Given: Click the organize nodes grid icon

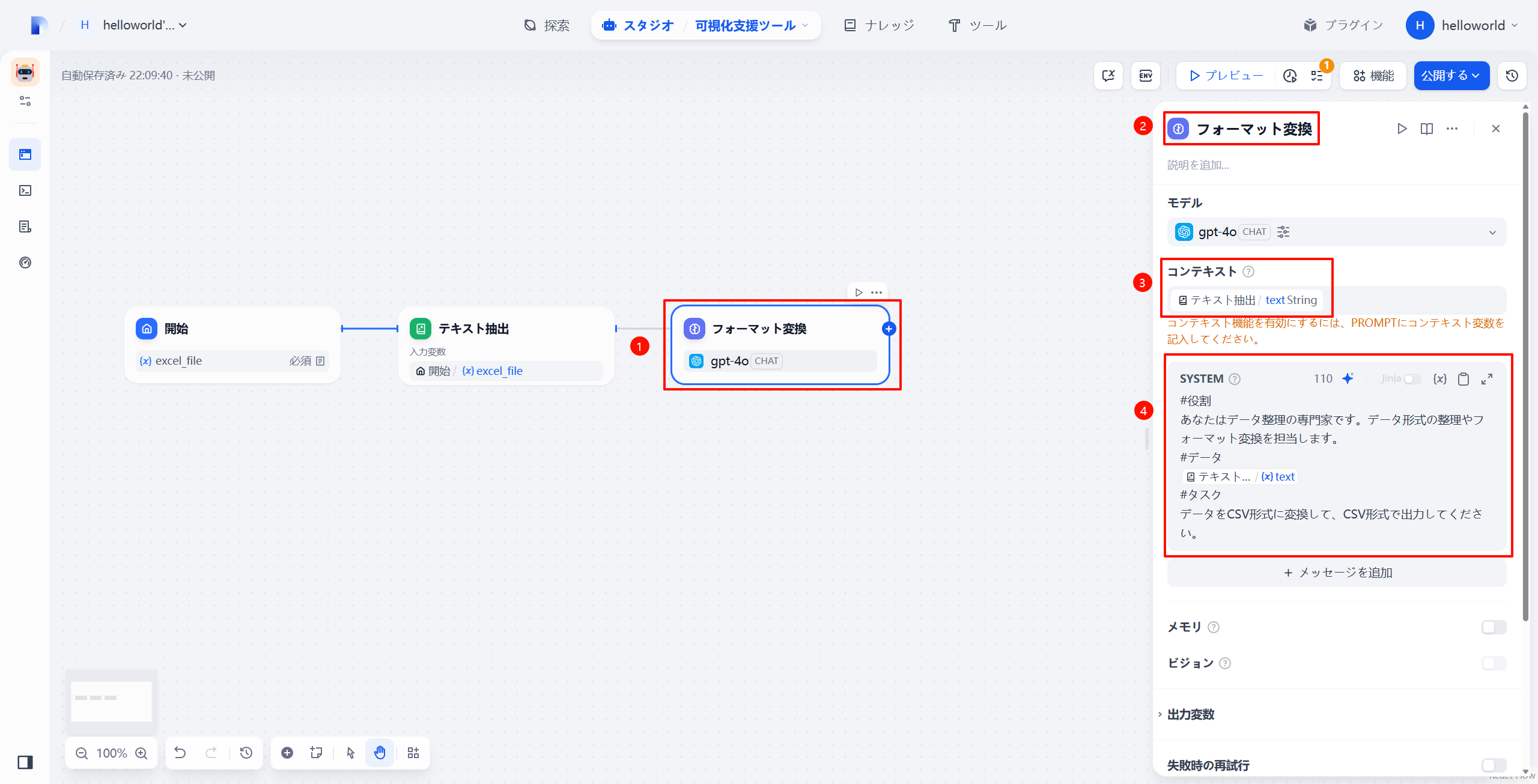Looking at the screenshot, I should point(413,753).
